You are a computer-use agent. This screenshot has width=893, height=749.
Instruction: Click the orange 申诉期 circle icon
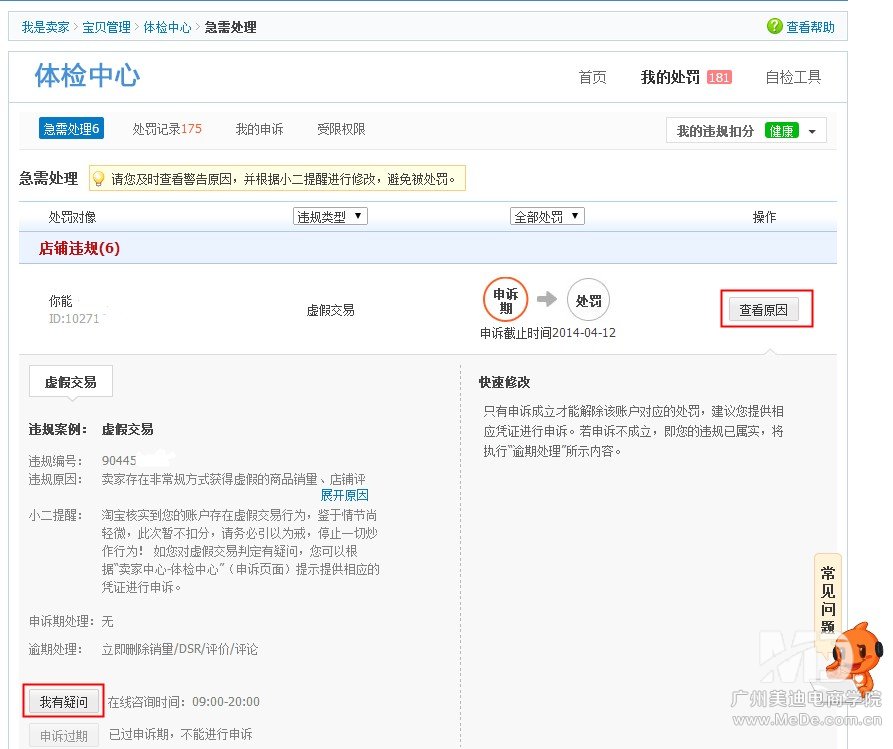pos(505,299)
